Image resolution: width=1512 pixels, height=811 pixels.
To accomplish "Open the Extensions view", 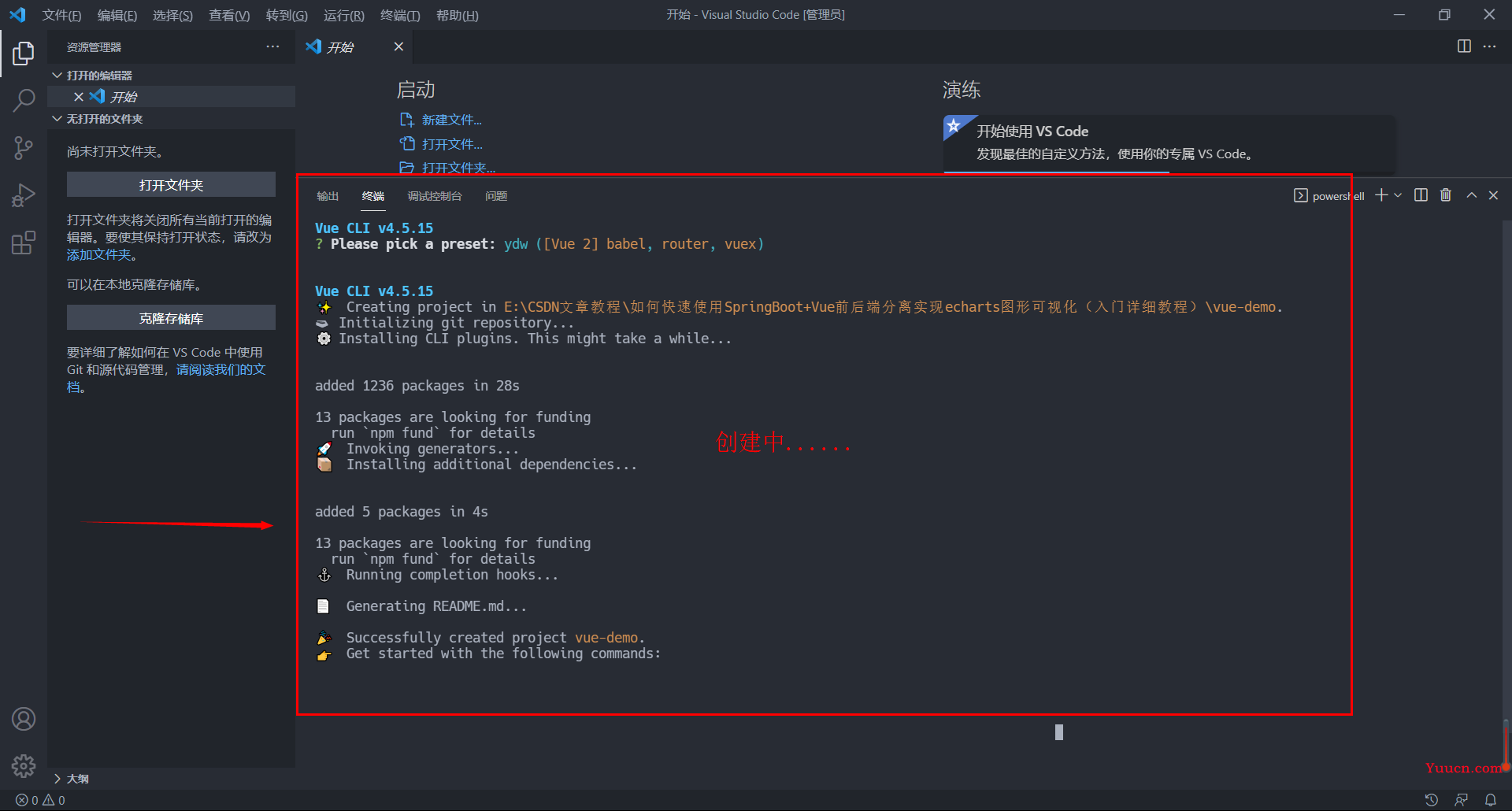I will [x=24, y=243].
